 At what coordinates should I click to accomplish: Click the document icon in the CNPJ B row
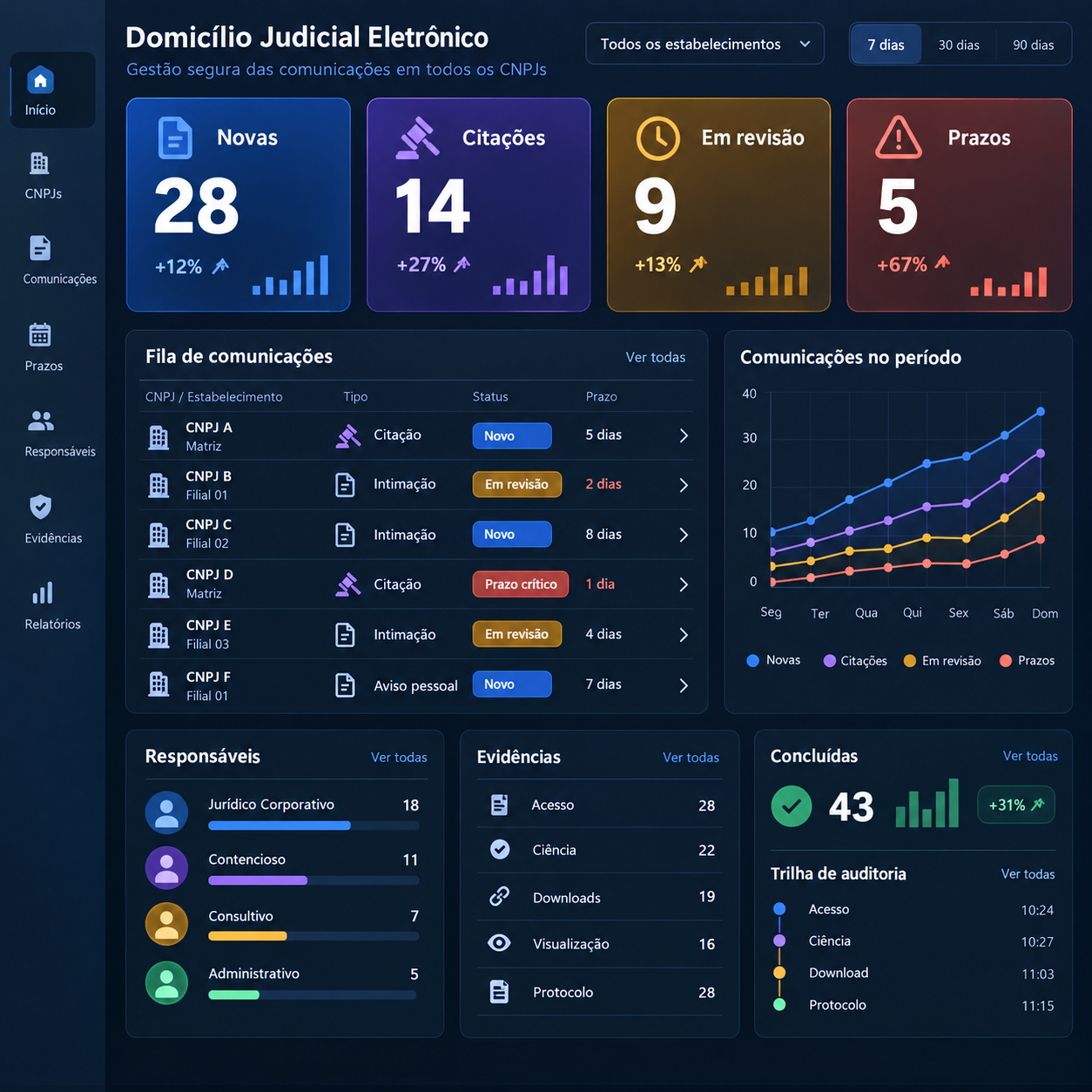click(x=346, y=485)
